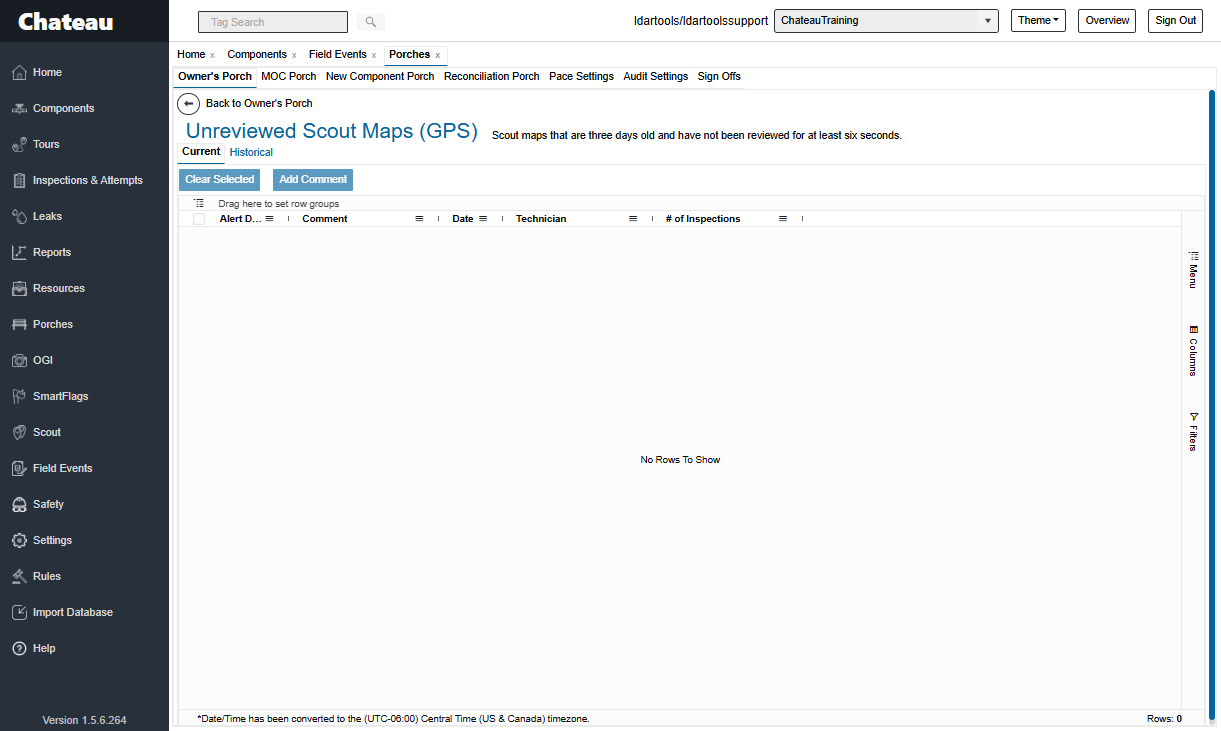1221x731 pixels.
Task: Close the Porches tab
Action: 438,55
